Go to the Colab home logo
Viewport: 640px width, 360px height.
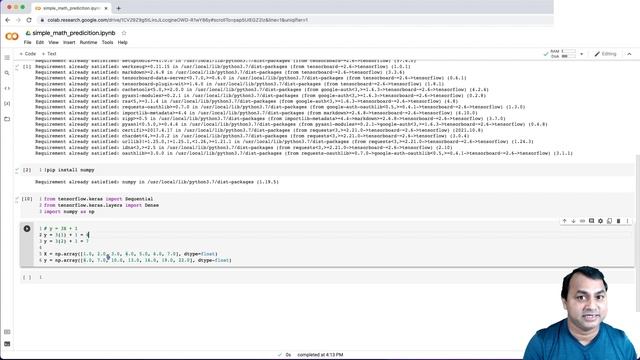click(x=12, y=37)
